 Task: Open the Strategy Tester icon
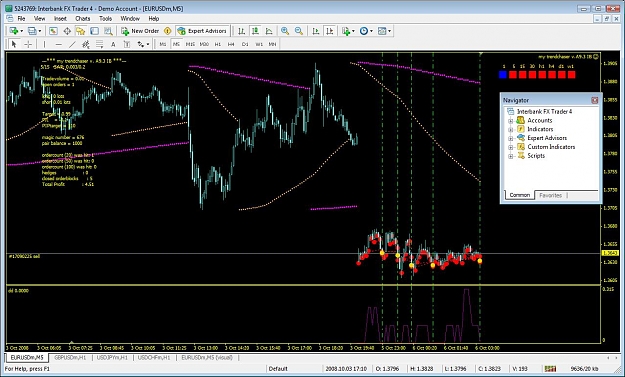coord(108,31)
